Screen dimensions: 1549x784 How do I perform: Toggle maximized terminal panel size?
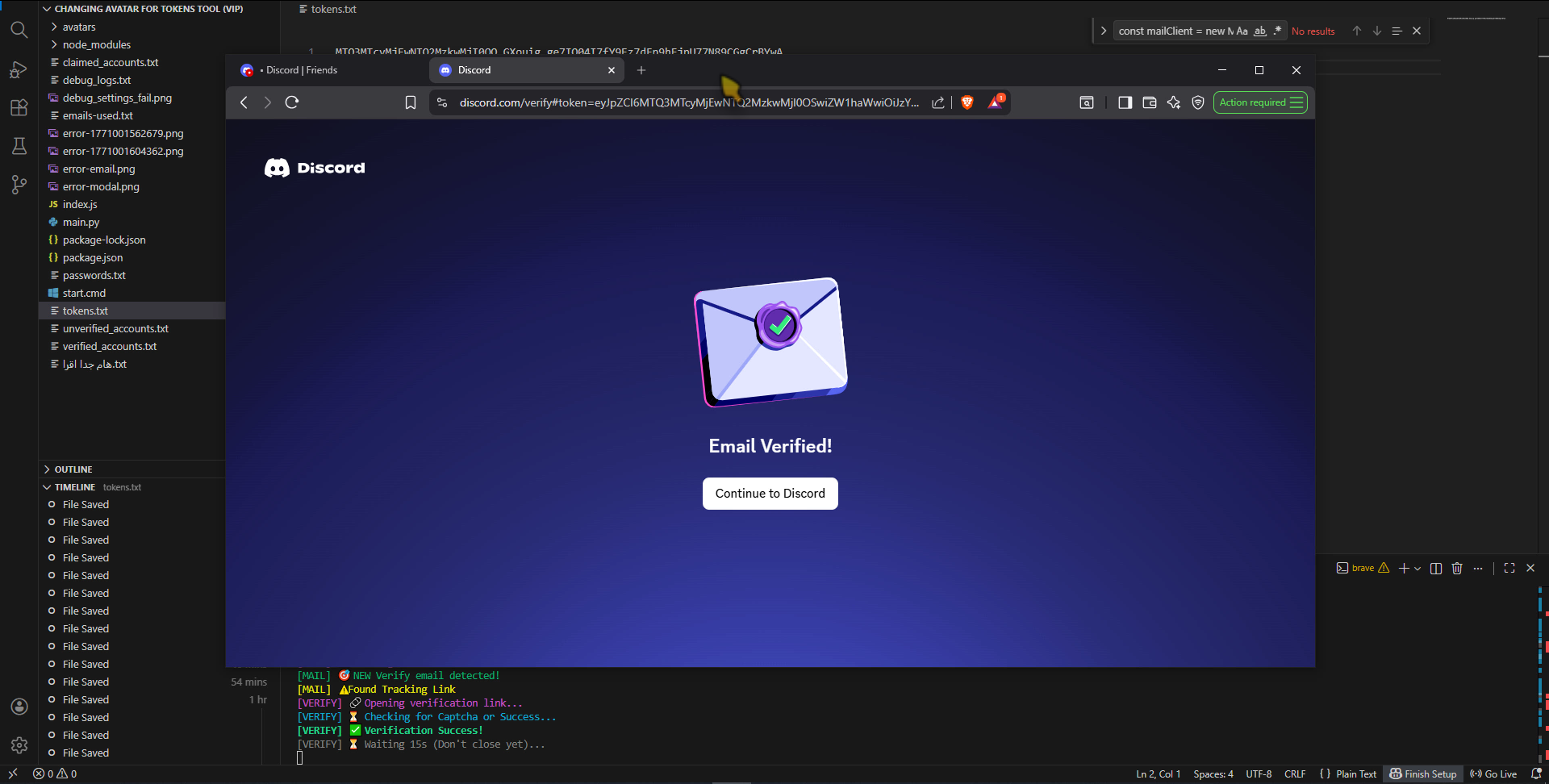[x=1509, y=568]
